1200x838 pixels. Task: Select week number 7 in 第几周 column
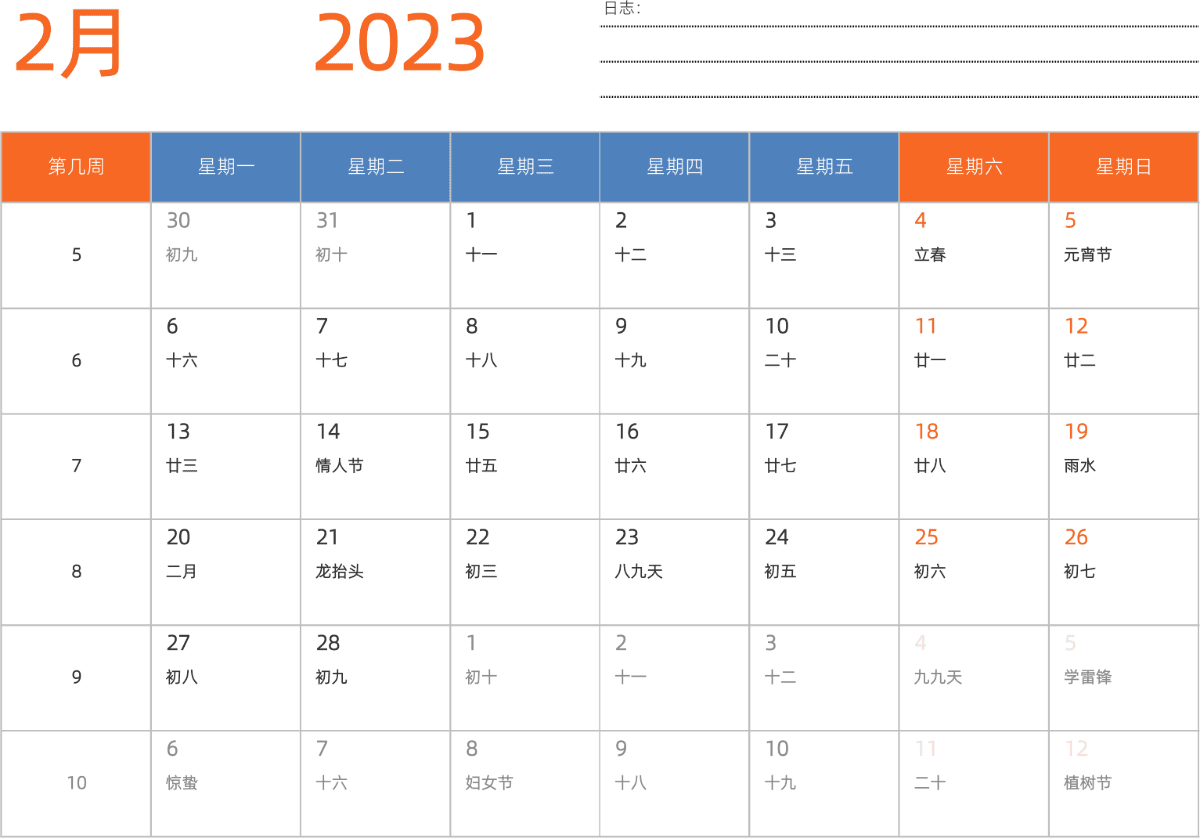(x=76, y=466)
